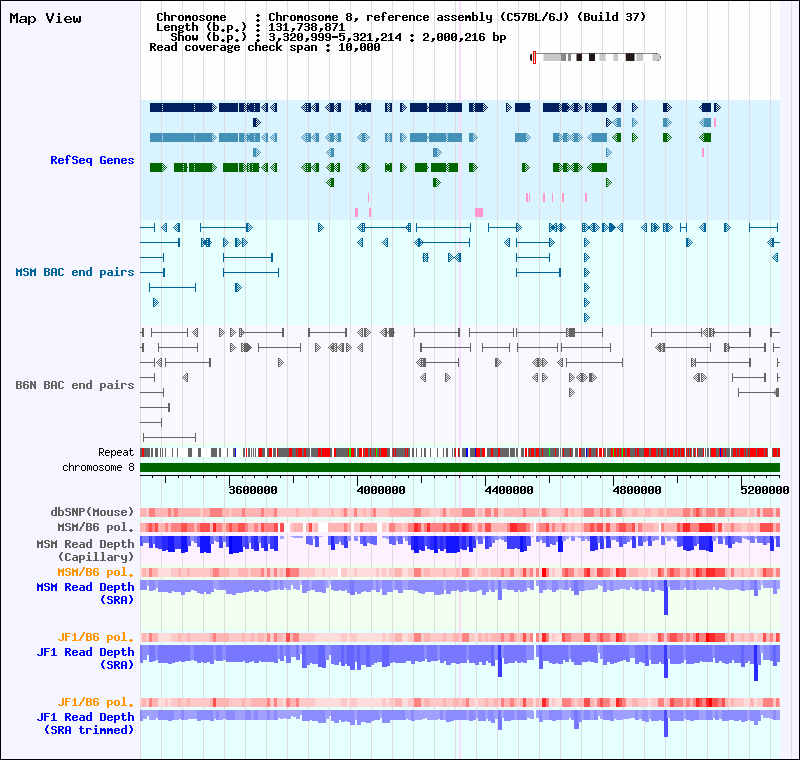Click the B6N BAC end pairs label
This screenshot has width=800, height=760.
pyautogui.click(x=74, y=385)
